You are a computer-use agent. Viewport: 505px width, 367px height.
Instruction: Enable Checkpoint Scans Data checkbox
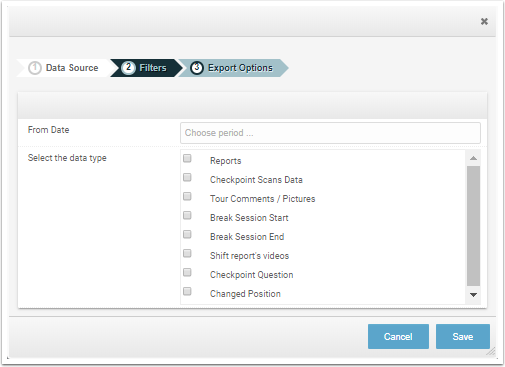(x=187, y=177)
